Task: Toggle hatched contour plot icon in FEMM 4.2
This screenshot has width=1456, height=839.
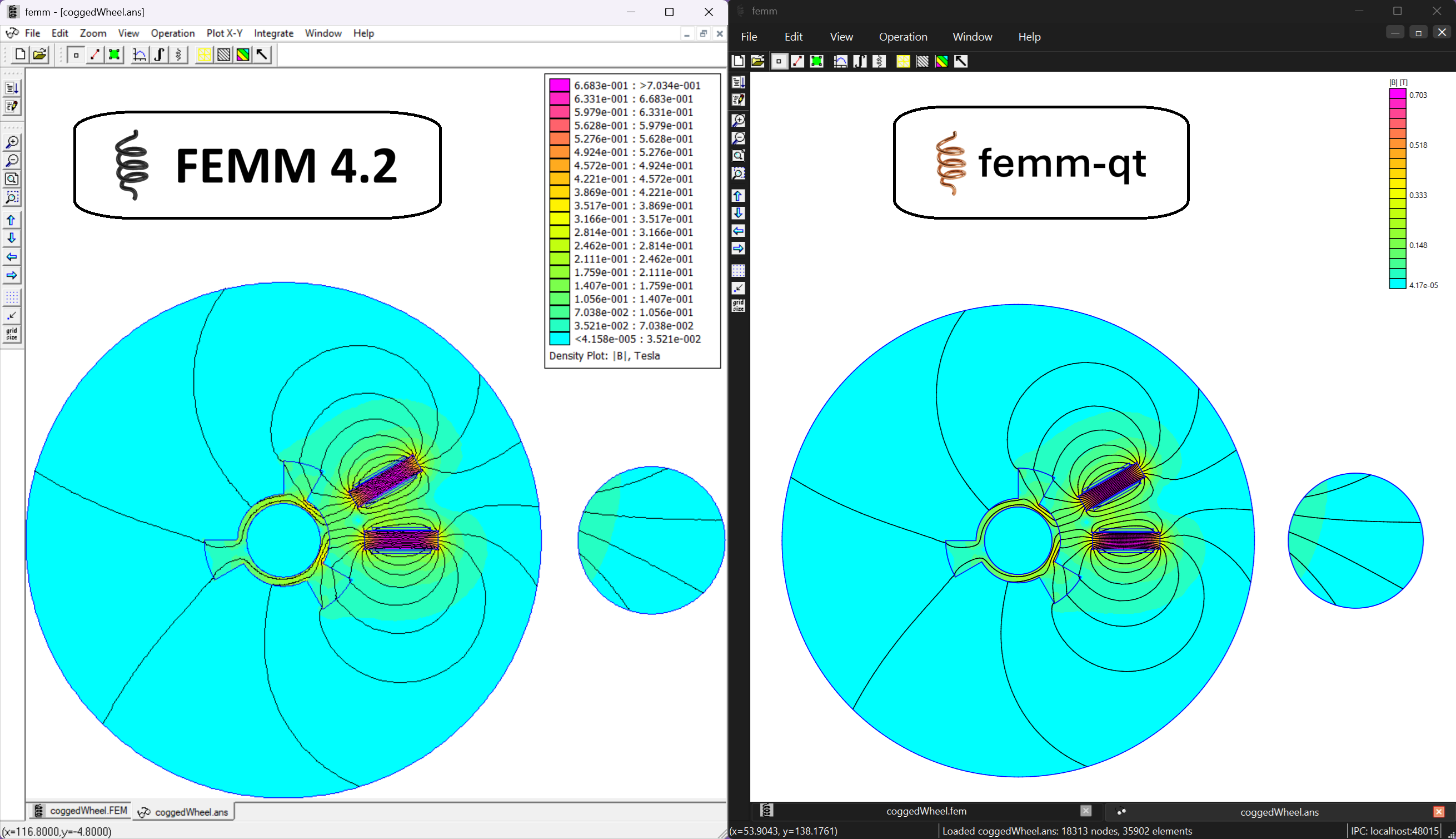Action: (x=223, y=54)
